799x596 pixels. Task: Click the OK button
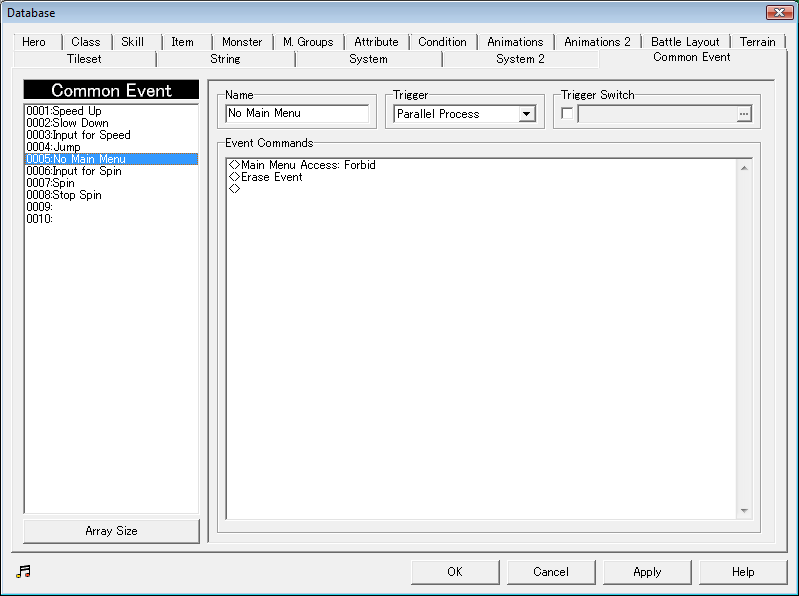tap(455, 572)
